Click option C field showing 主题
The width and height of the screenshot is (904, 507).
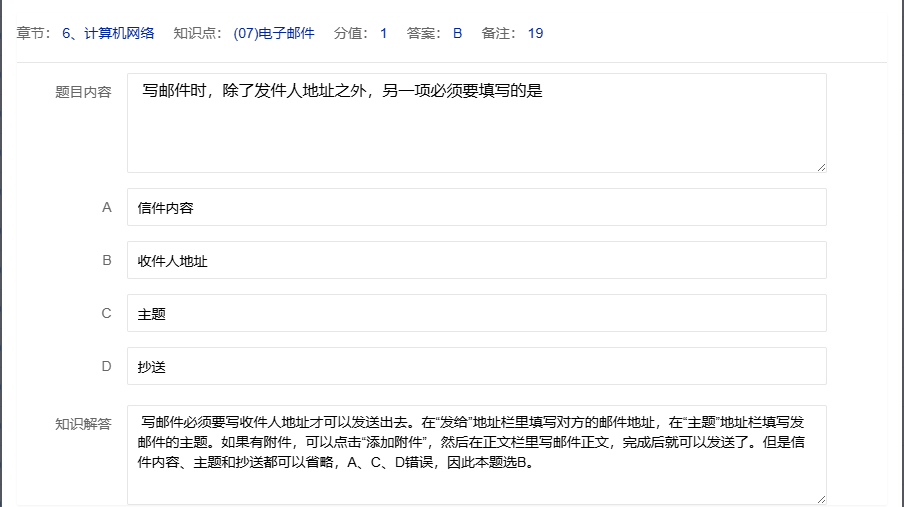476,313
